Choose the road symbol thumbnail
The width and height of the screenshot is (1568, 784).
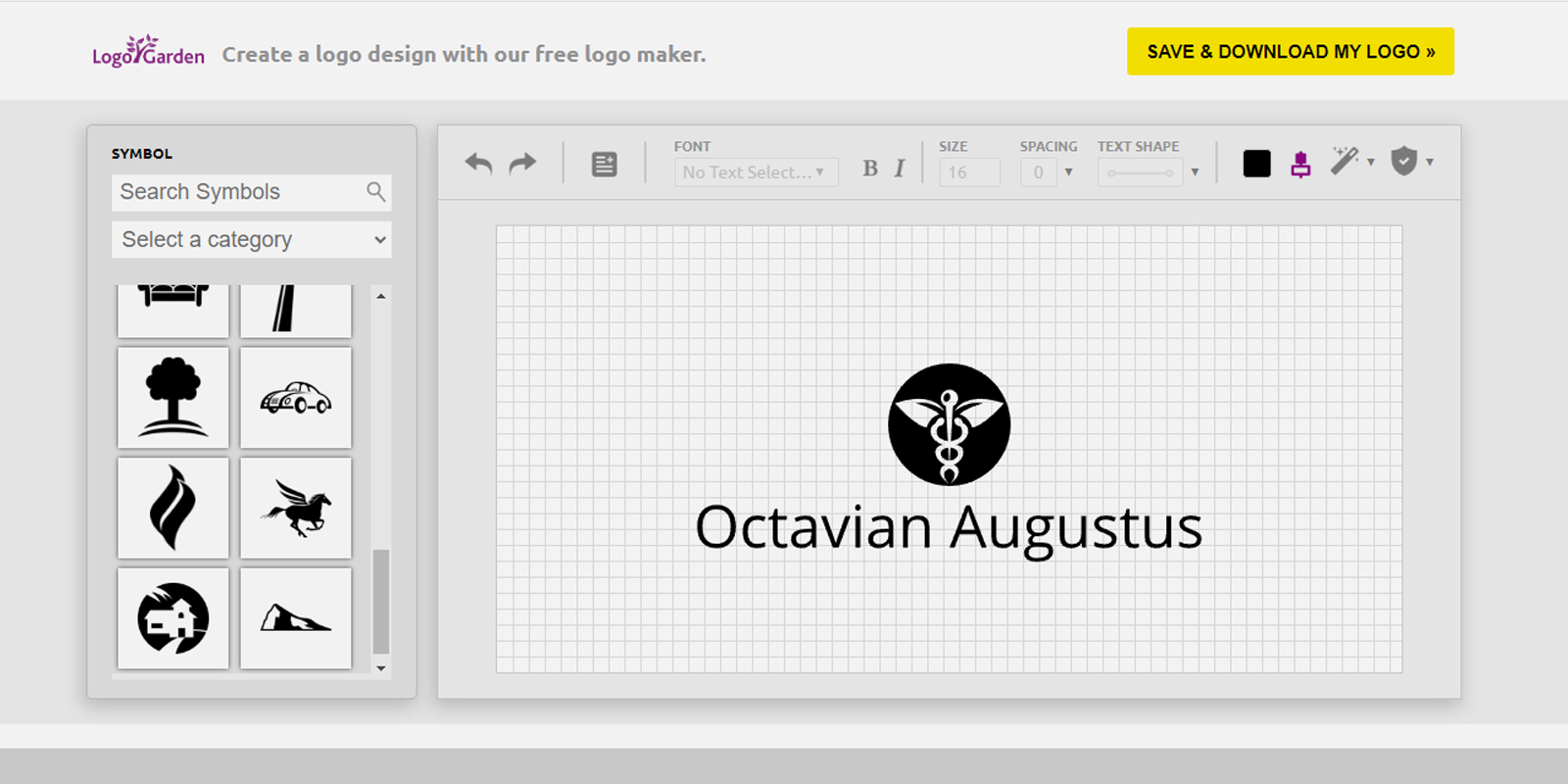[x=296, y=311]
